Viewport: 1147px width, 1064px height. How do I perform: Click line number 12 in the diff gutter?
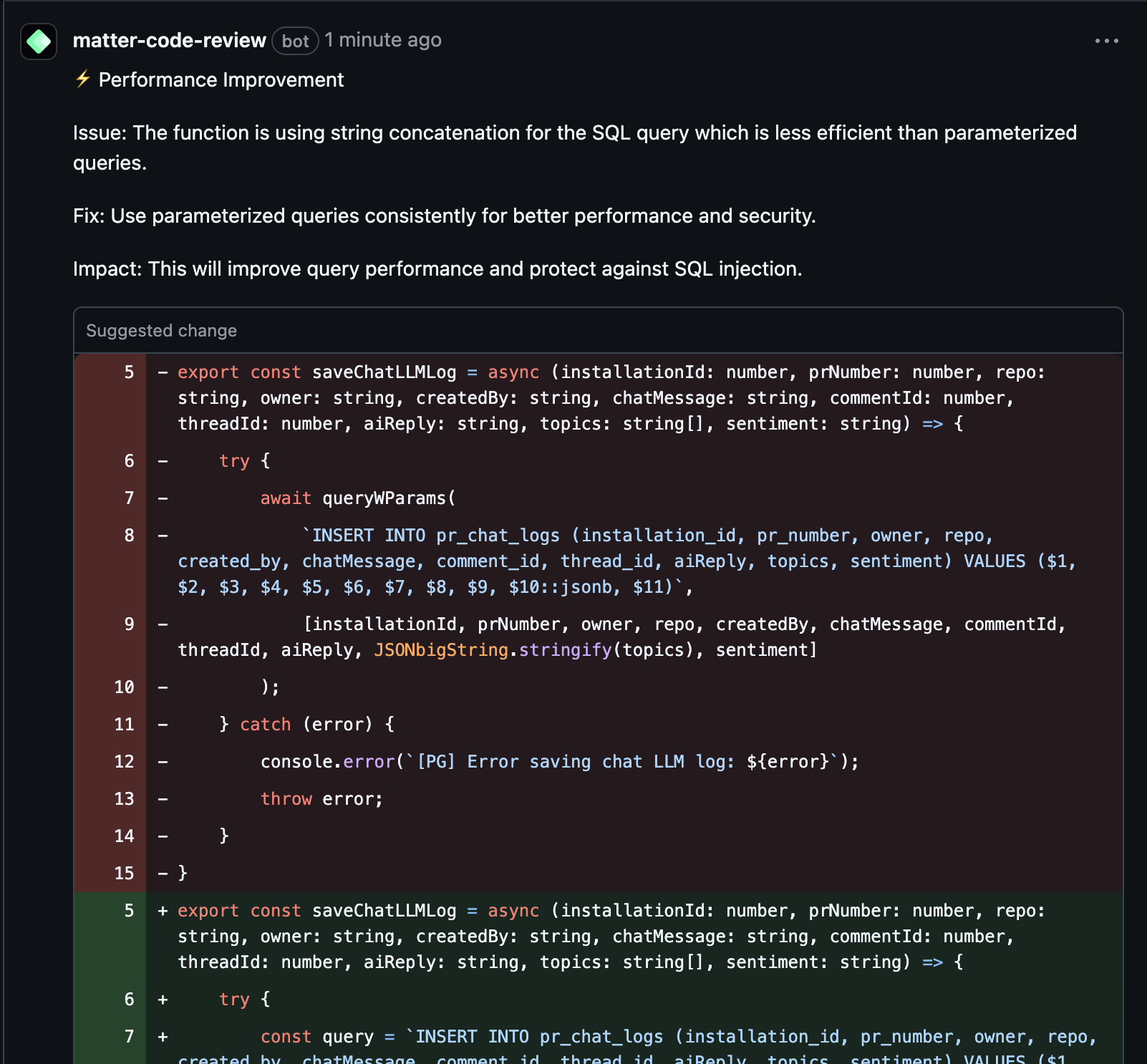(123, 761)
